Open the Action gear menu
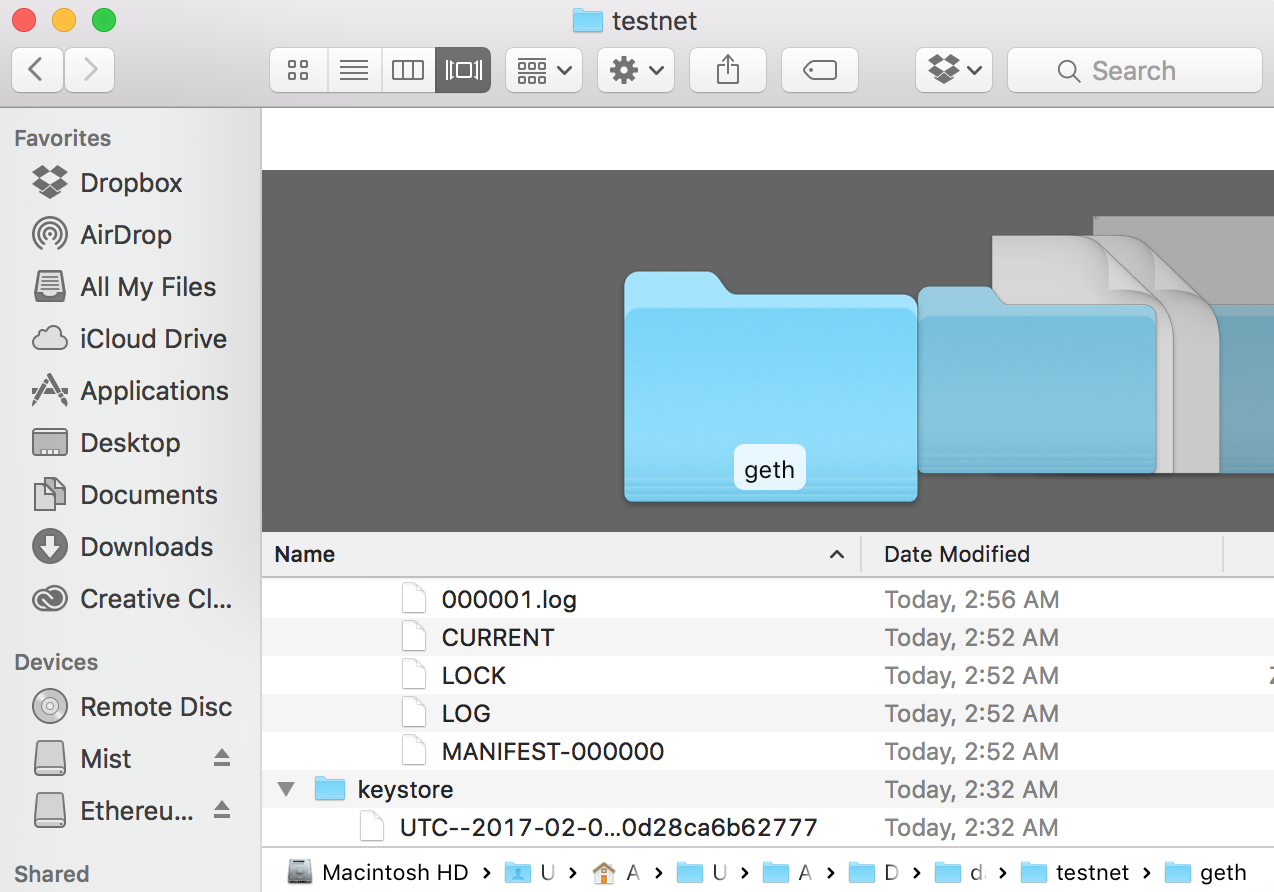The height and width of the screenshot is (892, 1274). click(636, 70)
